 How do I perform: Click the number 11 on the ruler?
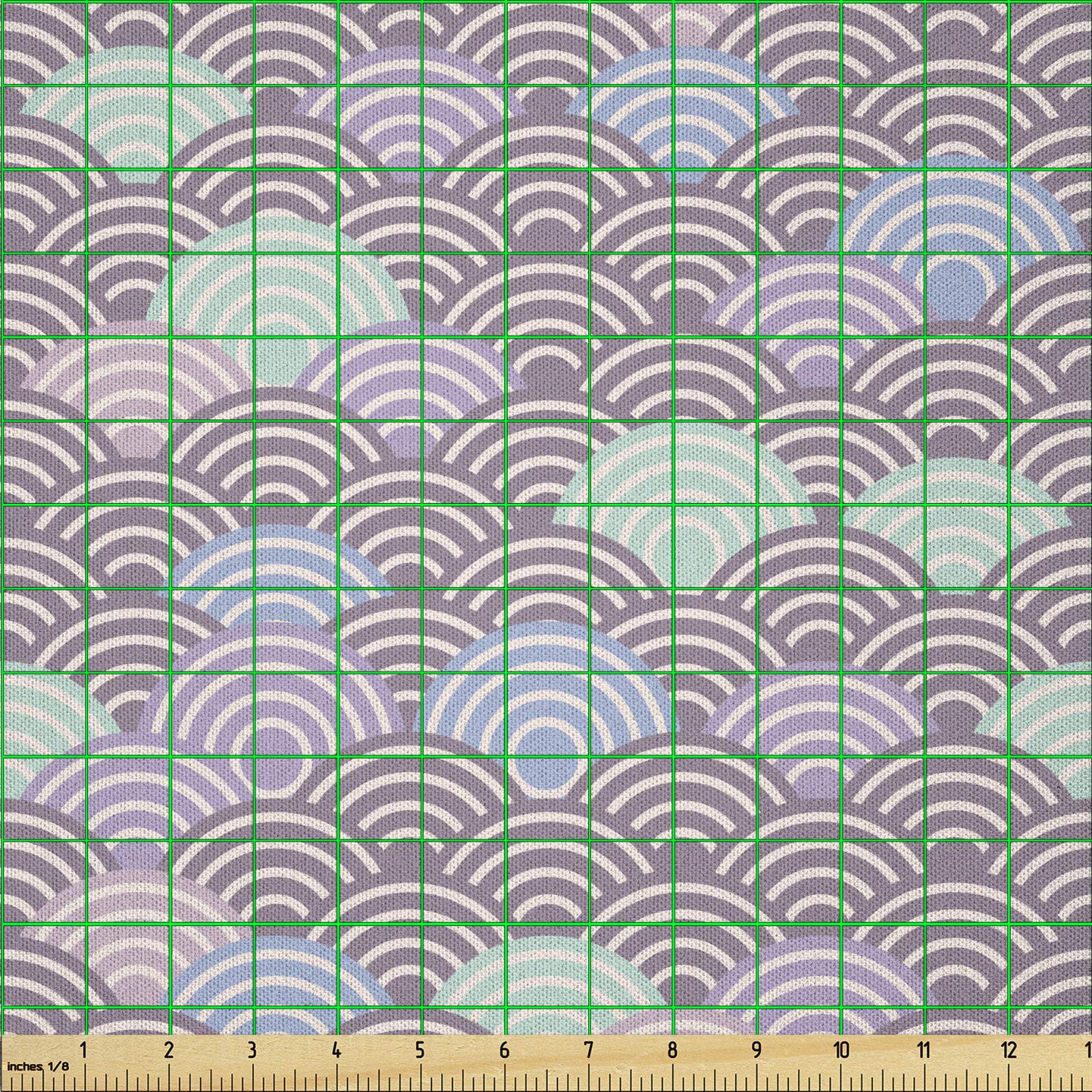[924, 1050]
